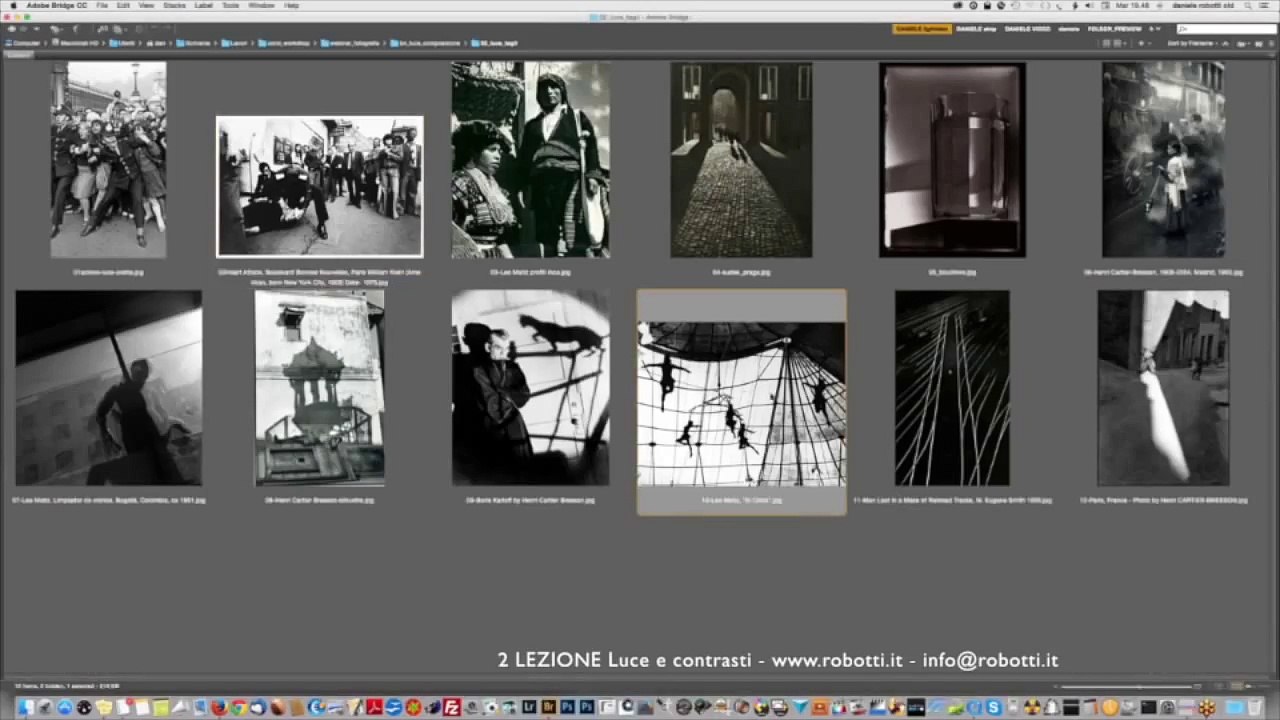1280x720 pixels.
Task: Click the webinar_fotografia folder in path bar
Action: (x=352, y=43)
